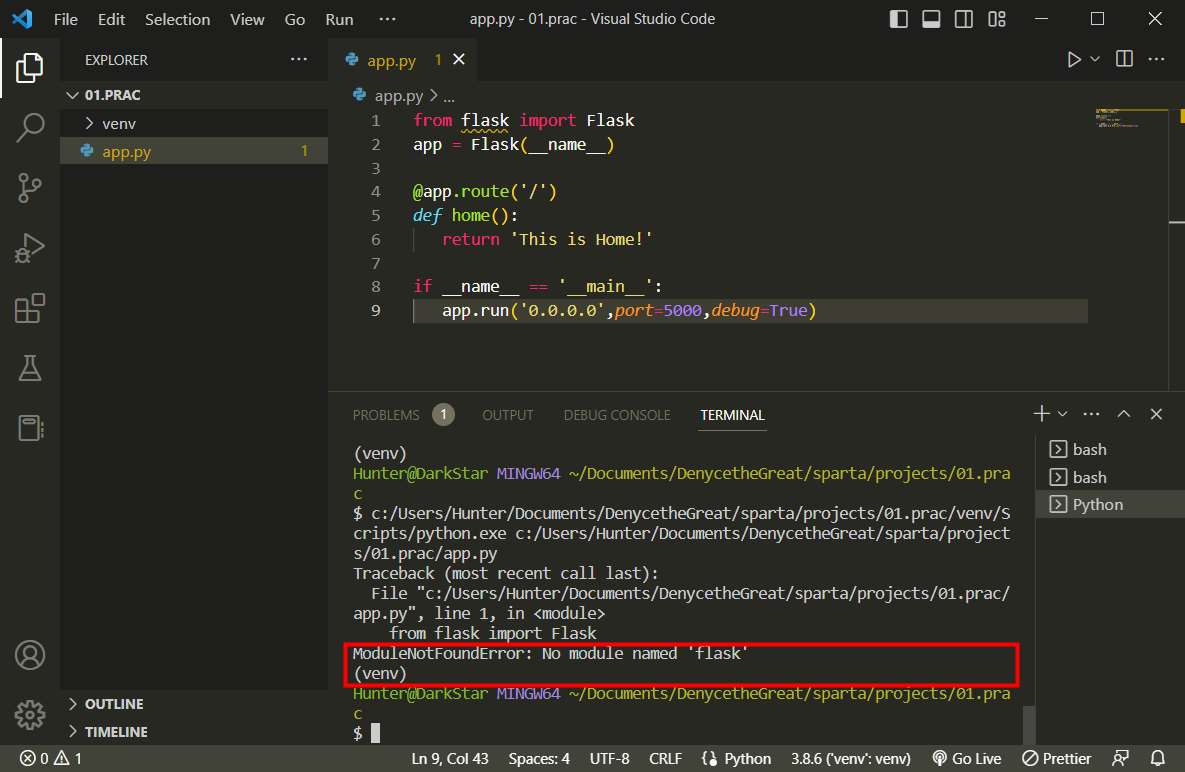This screenshot has height=772, width=1185.
Task: Open the notebook icon view in activity bar
Action: tap(29, 428)
